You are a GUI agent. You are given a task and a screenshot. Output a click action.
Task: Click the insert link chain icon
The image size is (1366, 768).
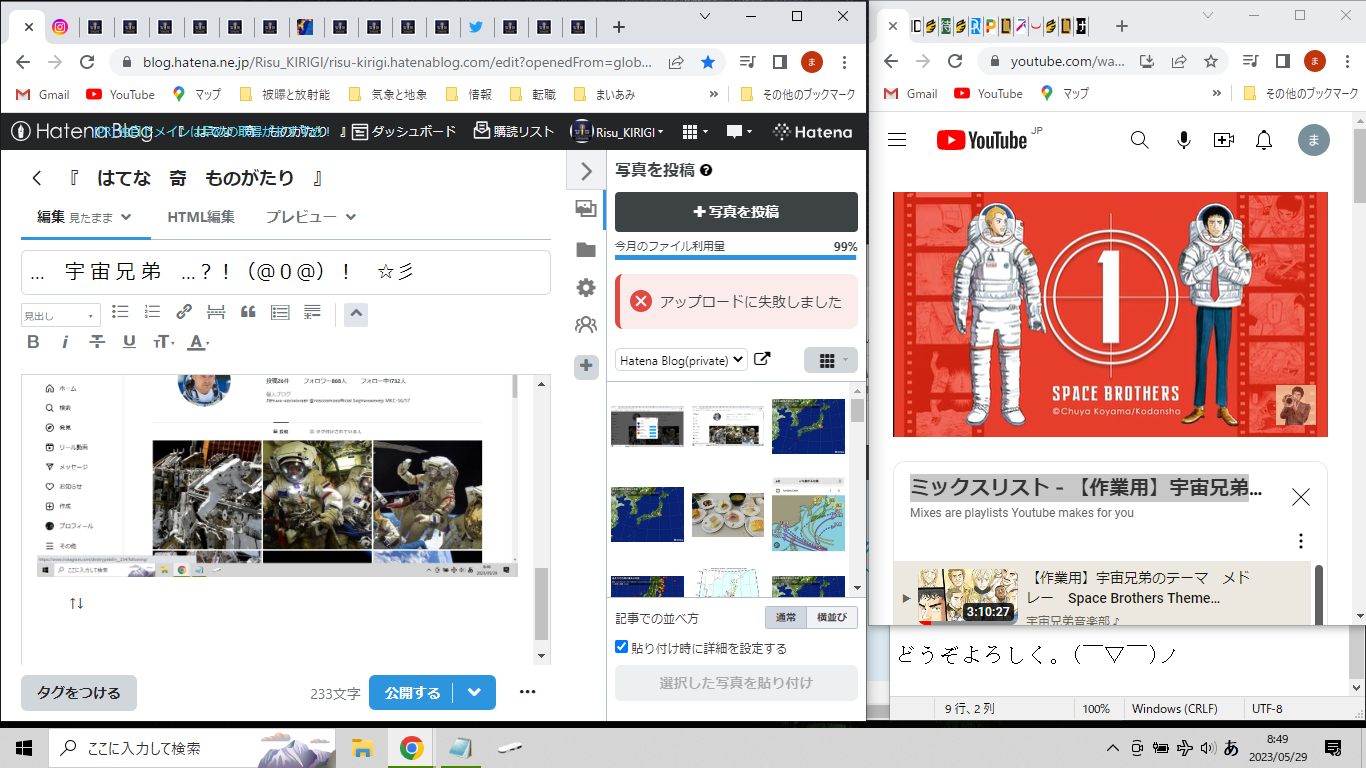point(184,312)
